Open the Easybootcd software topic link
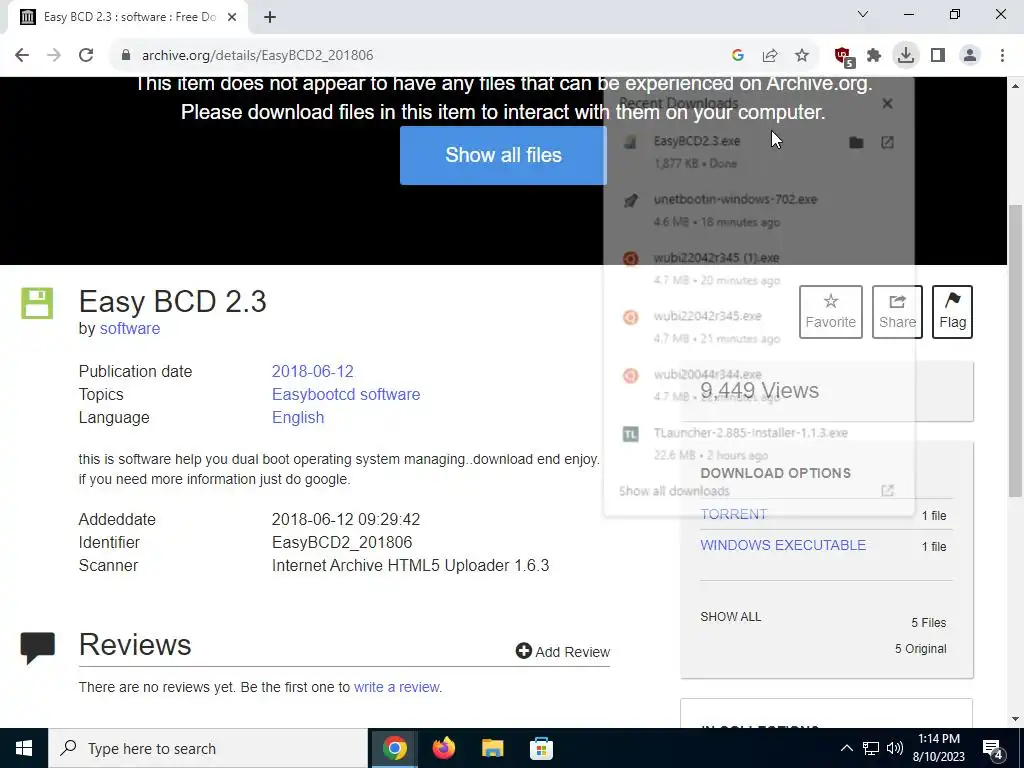 click(x=346, y=394)
